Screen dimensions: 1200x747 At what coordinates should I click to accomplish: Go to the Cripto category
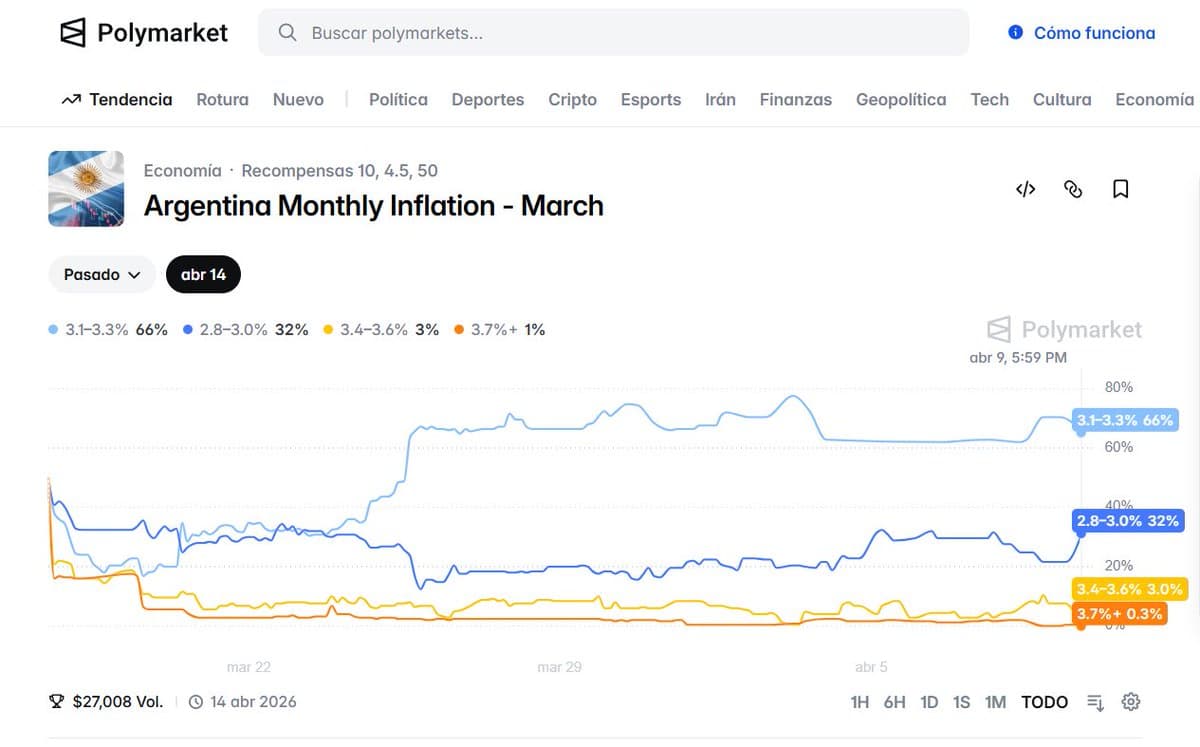572,100
